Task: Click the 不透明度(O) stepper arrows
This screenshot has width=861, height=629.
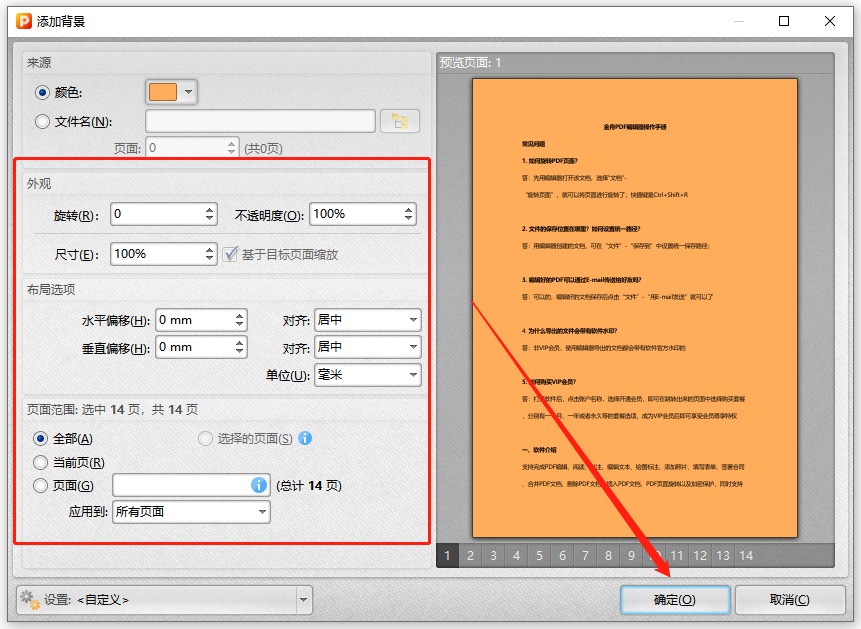Action: point(409,214)
